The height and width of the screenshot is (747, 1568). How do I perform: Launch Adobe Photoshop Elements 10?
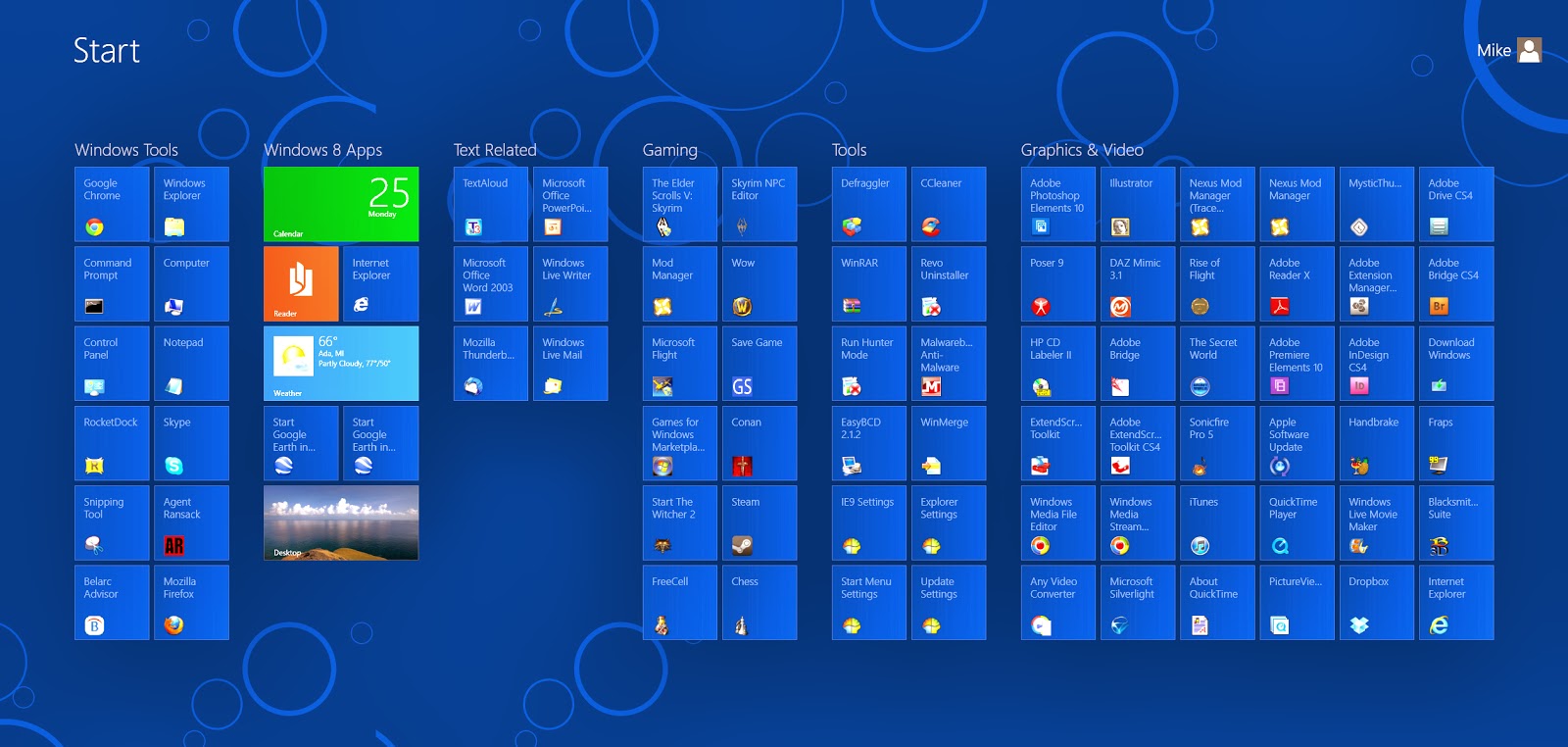coord(1058,204)
